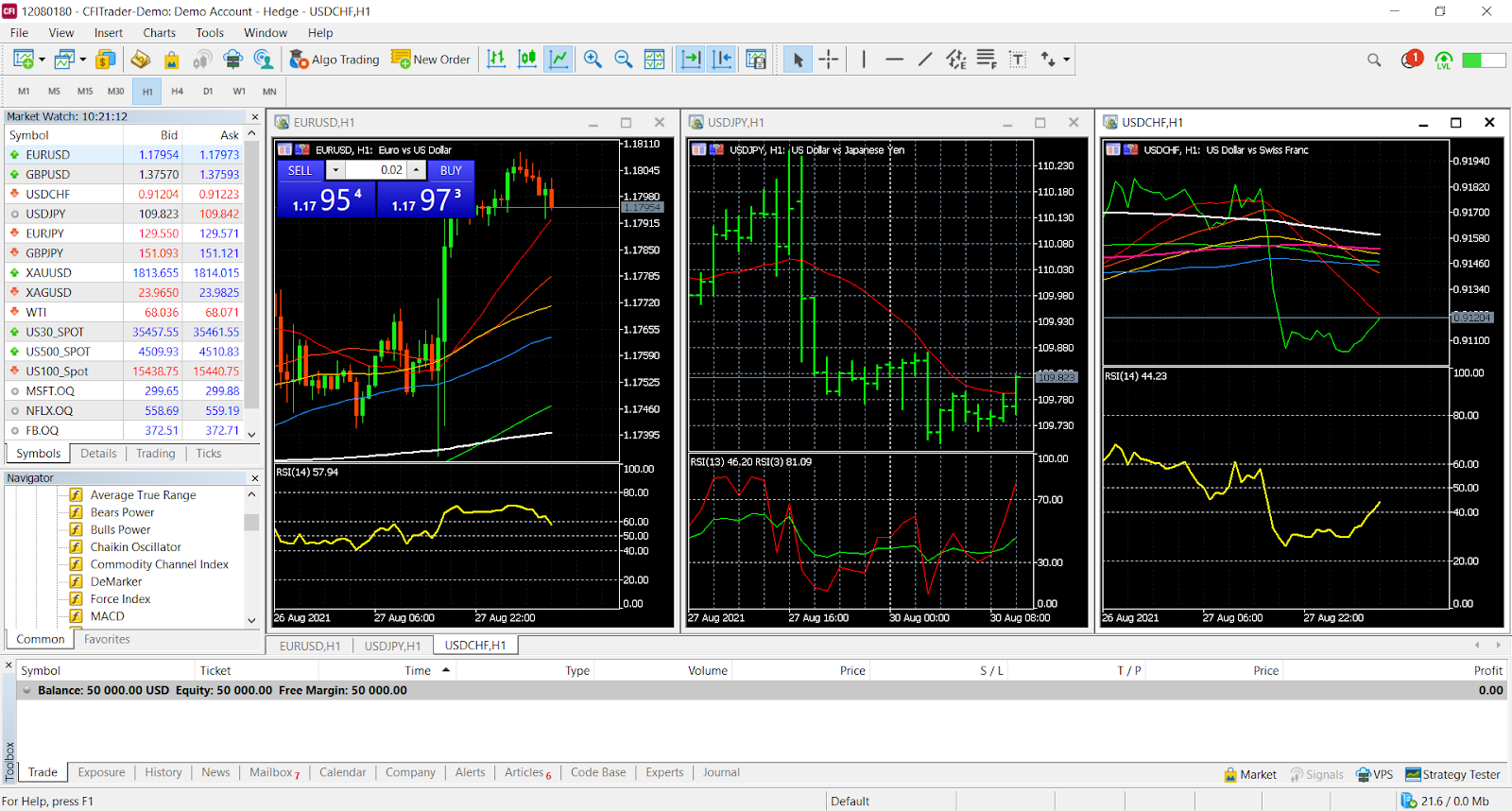Collapse the Balance row expander arrow
1512x811 pixels.
26,690
